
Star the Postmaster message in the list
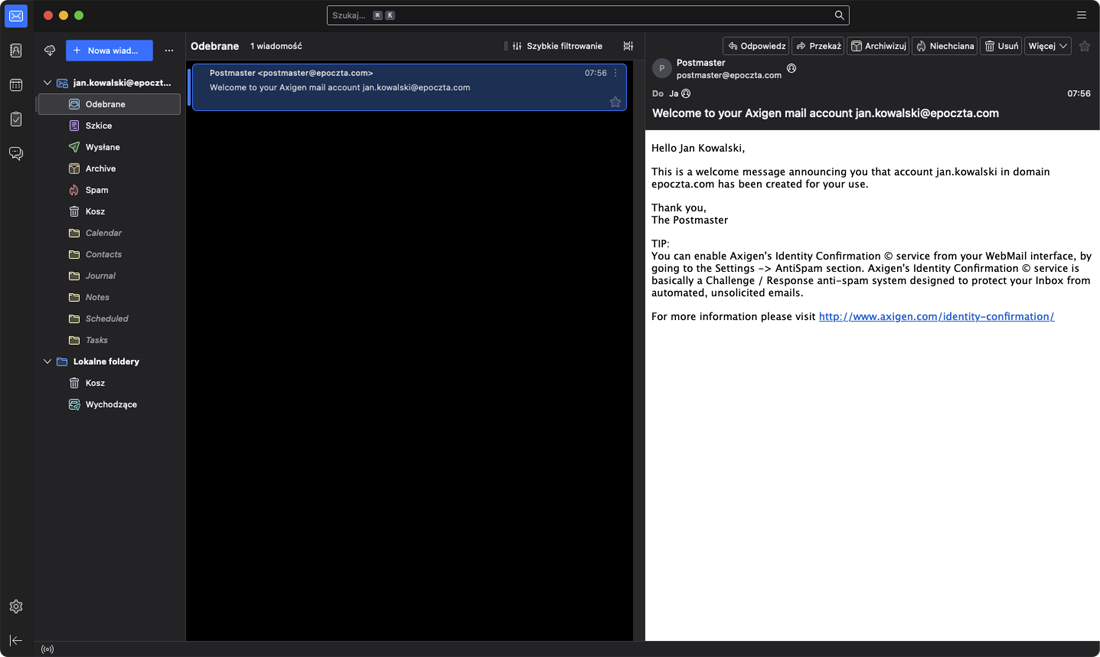point(615,102)
